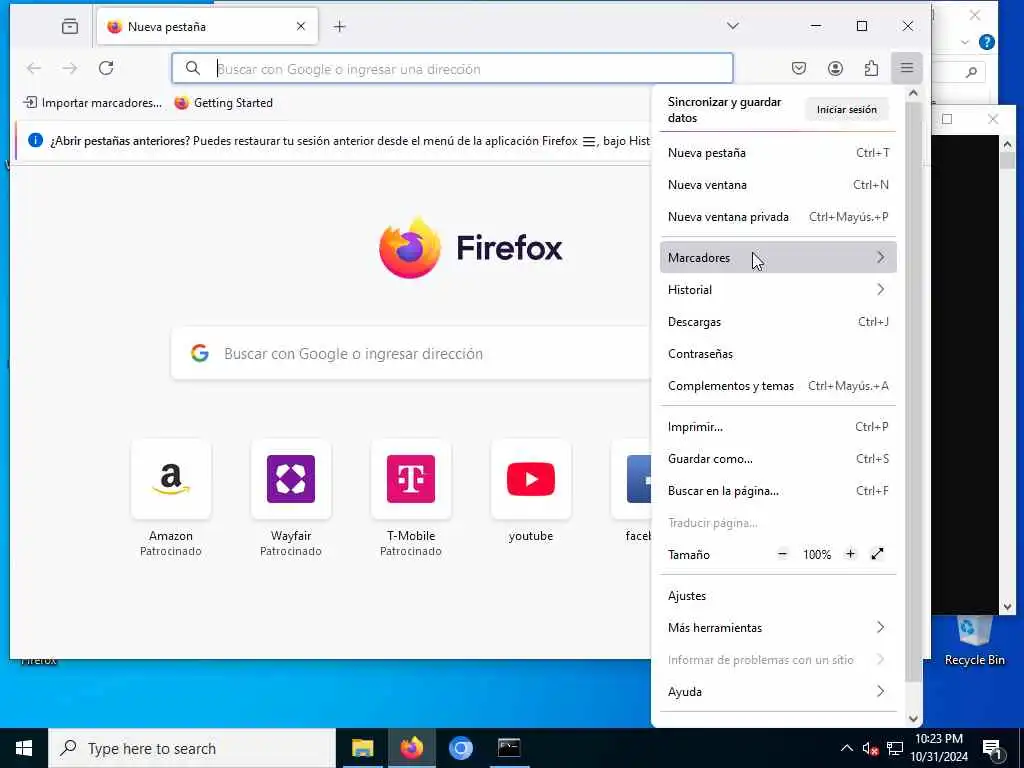Screen dimensions: 1024x768
Task: Increase zoom with the plus button
Action: 850,554
